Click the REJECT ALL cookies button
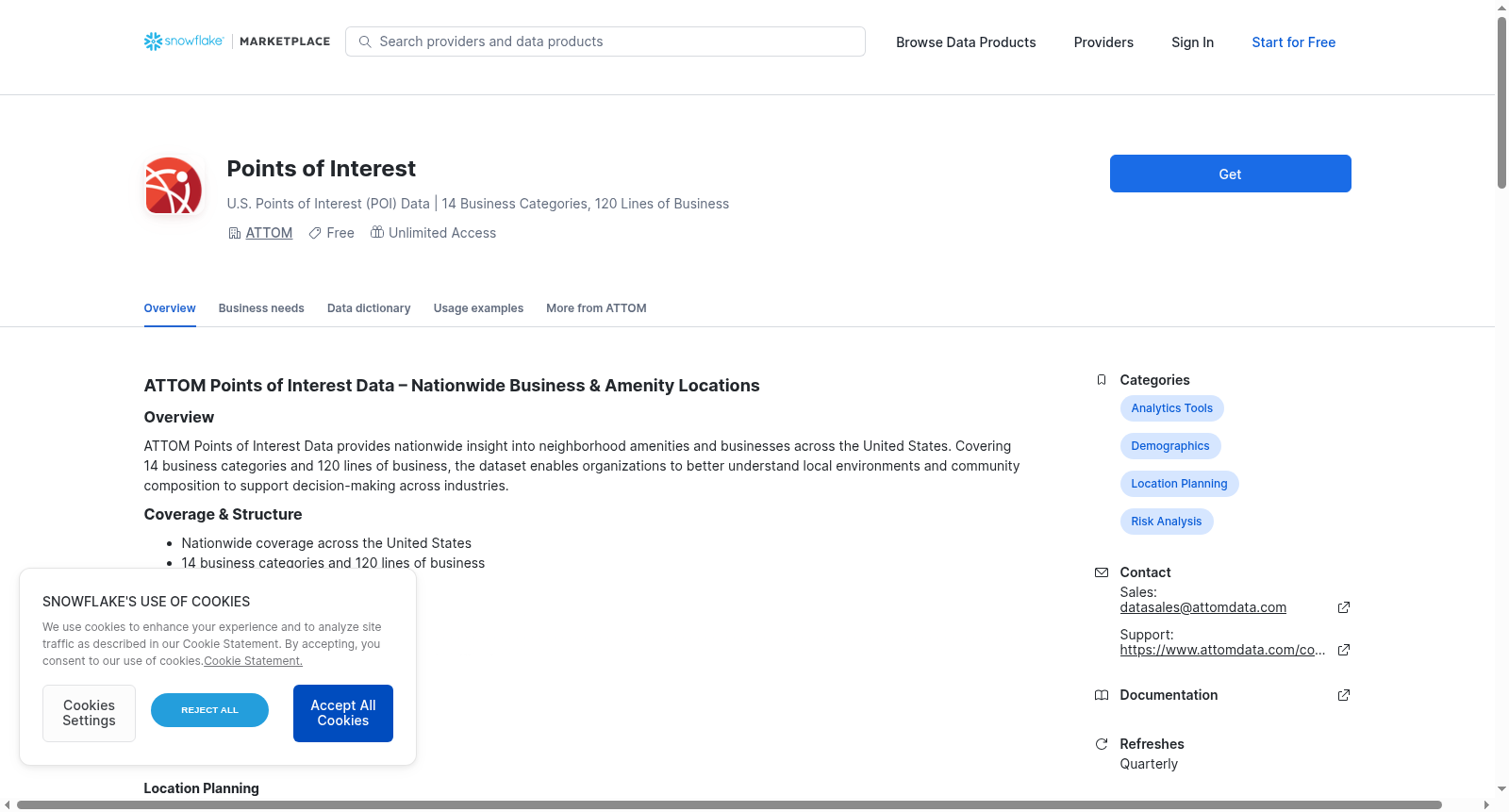1509x812 pixels. pos(209,710)
